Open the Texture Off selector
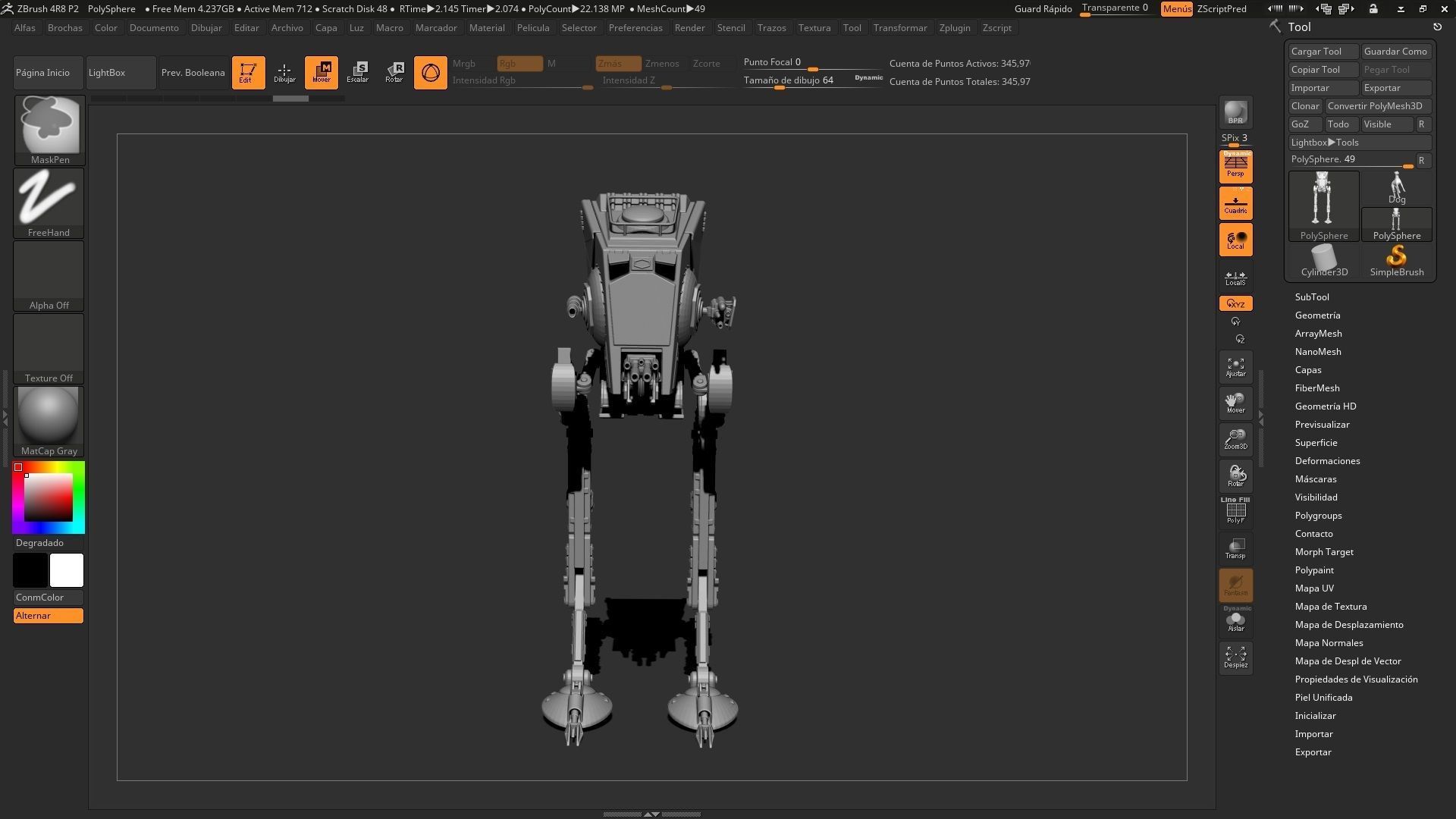The height and width of the screenshot is (819, 1456). click(x=49, y=348)
